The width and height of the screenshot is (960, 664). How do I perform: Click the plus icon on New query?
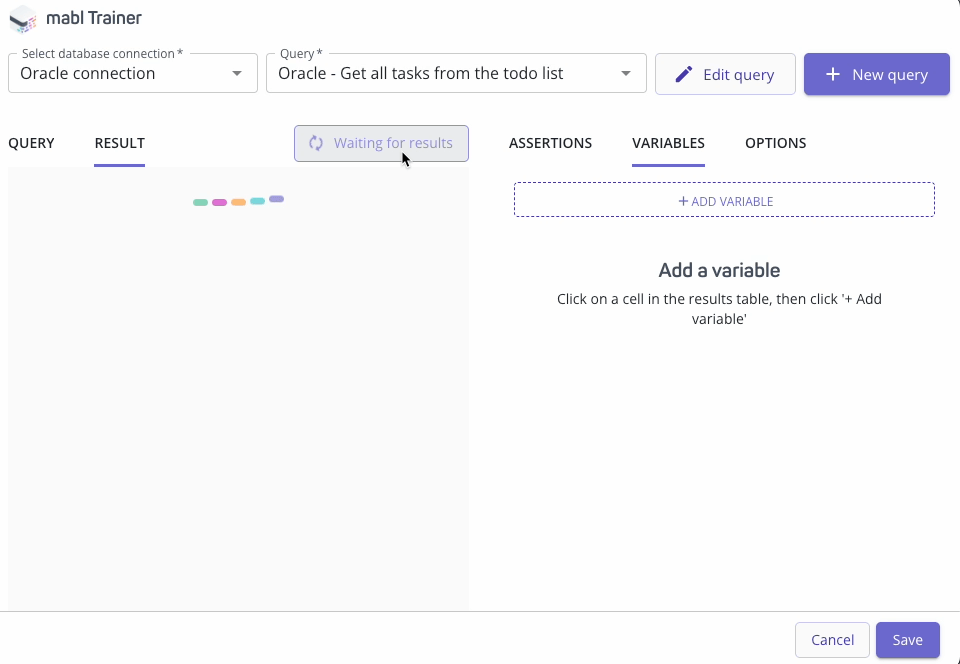(x=832, y=74)
